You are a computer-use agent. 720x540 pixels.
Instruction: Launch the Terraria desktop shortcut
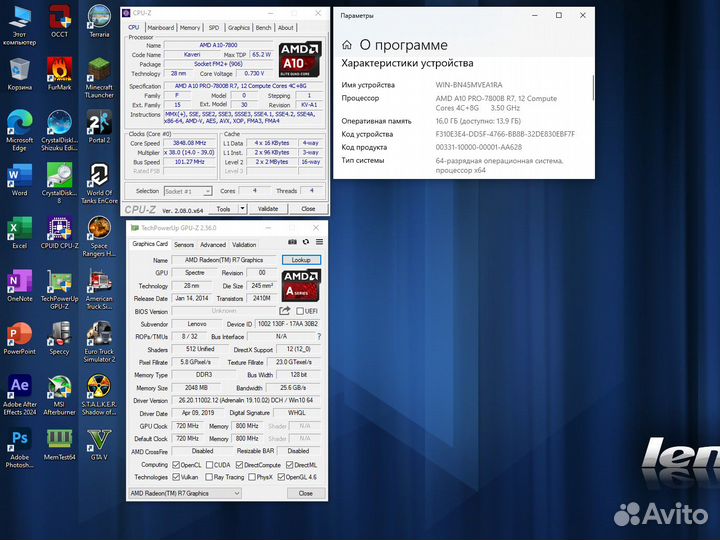pos(99,21)
